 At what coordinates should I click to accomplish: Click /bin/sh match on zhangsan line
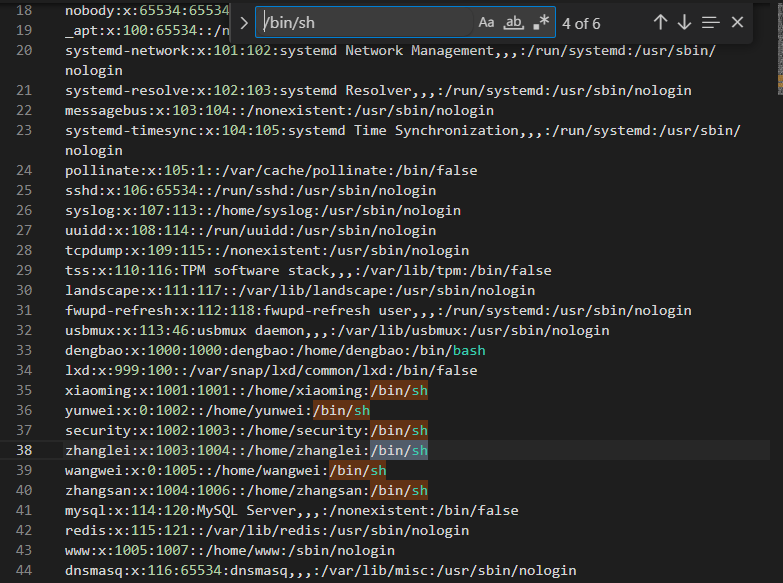point(398,490)
